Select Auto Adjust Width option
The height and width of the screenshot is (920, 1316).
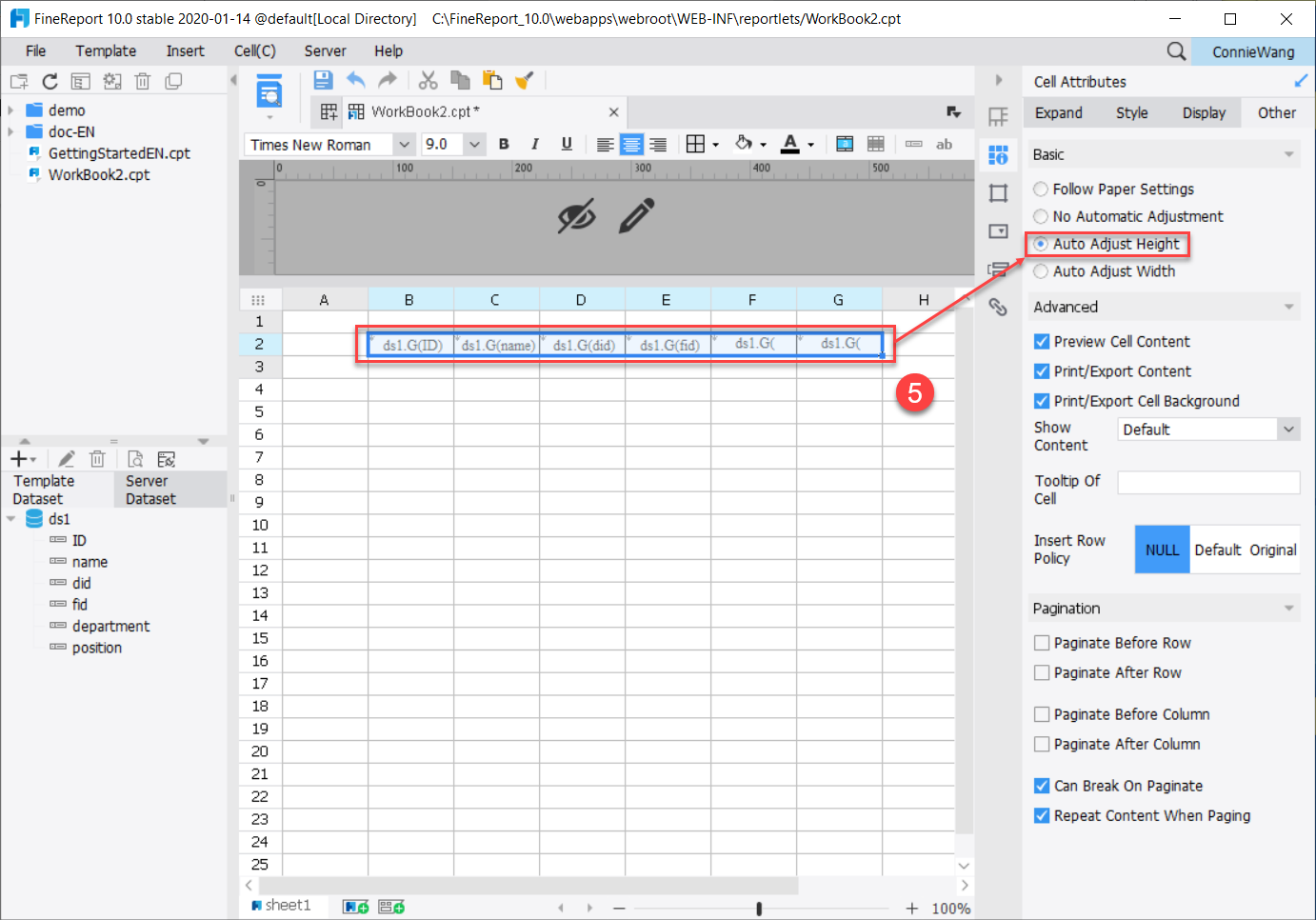[x=1041, y=271]
